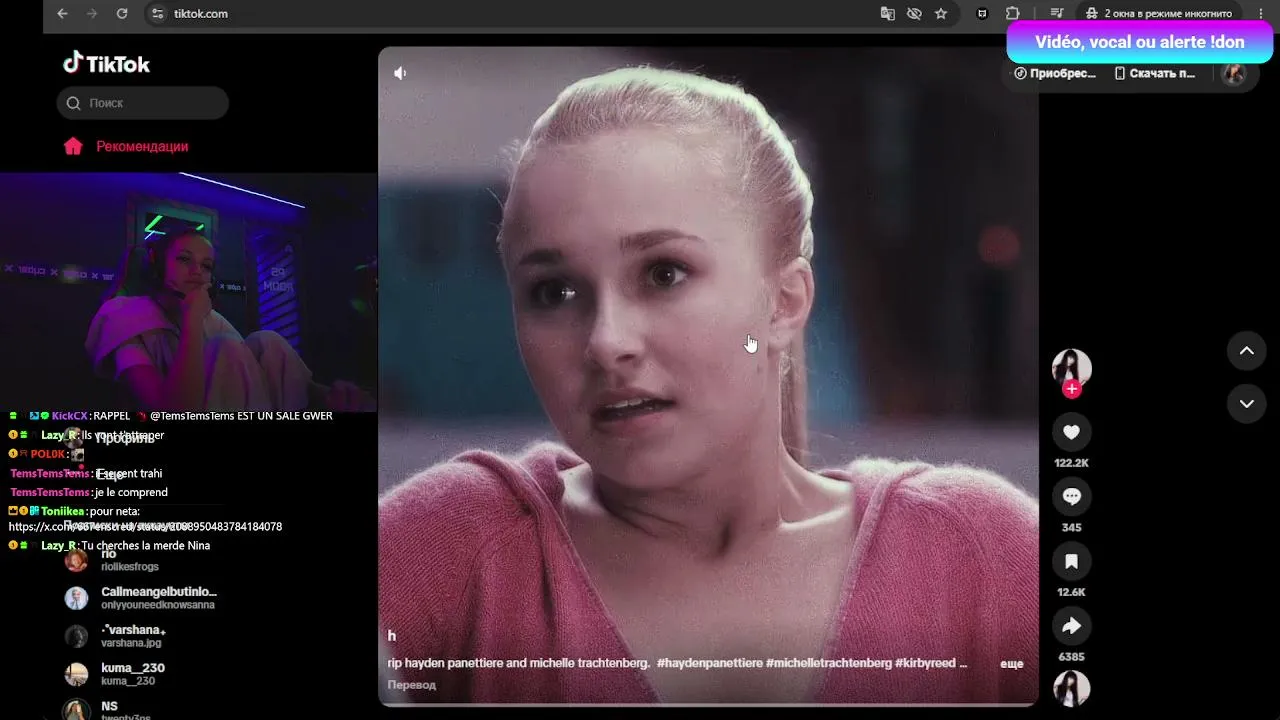
Task: Open the Extensions puzzle icon
Action: (1012, 14)
